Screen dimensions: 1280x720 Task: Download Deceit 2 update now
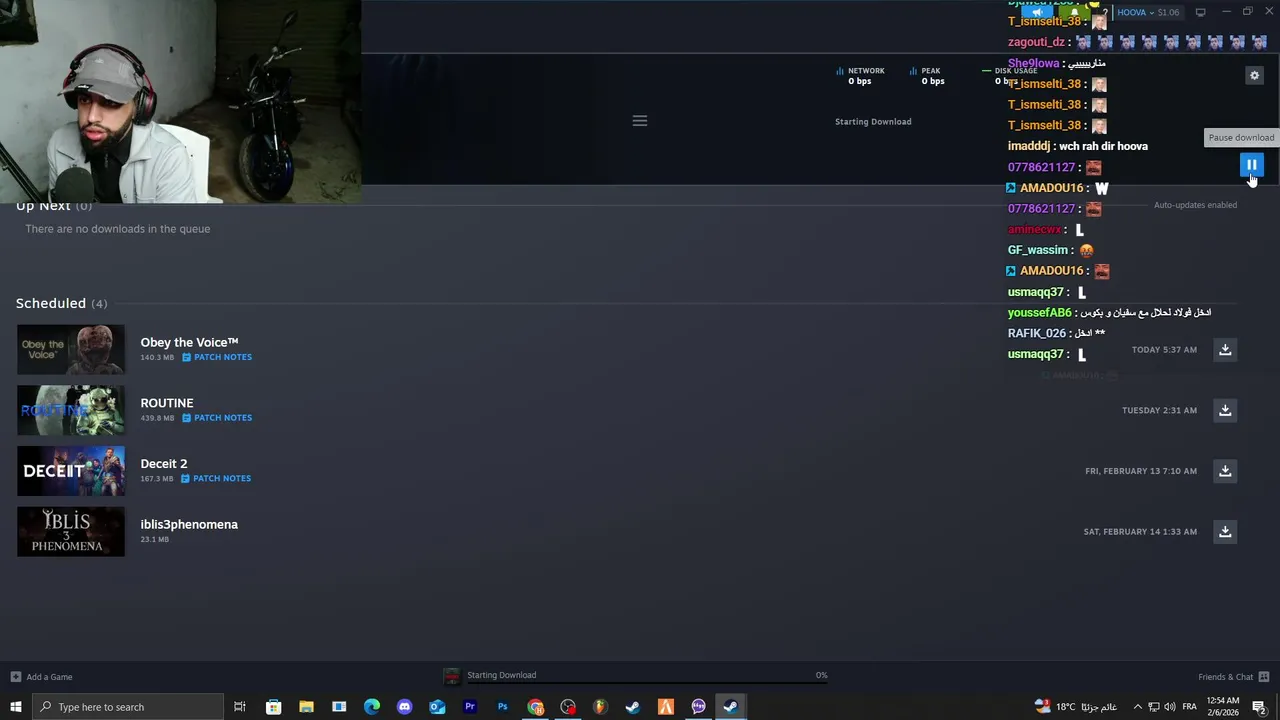click(1225, 471)
